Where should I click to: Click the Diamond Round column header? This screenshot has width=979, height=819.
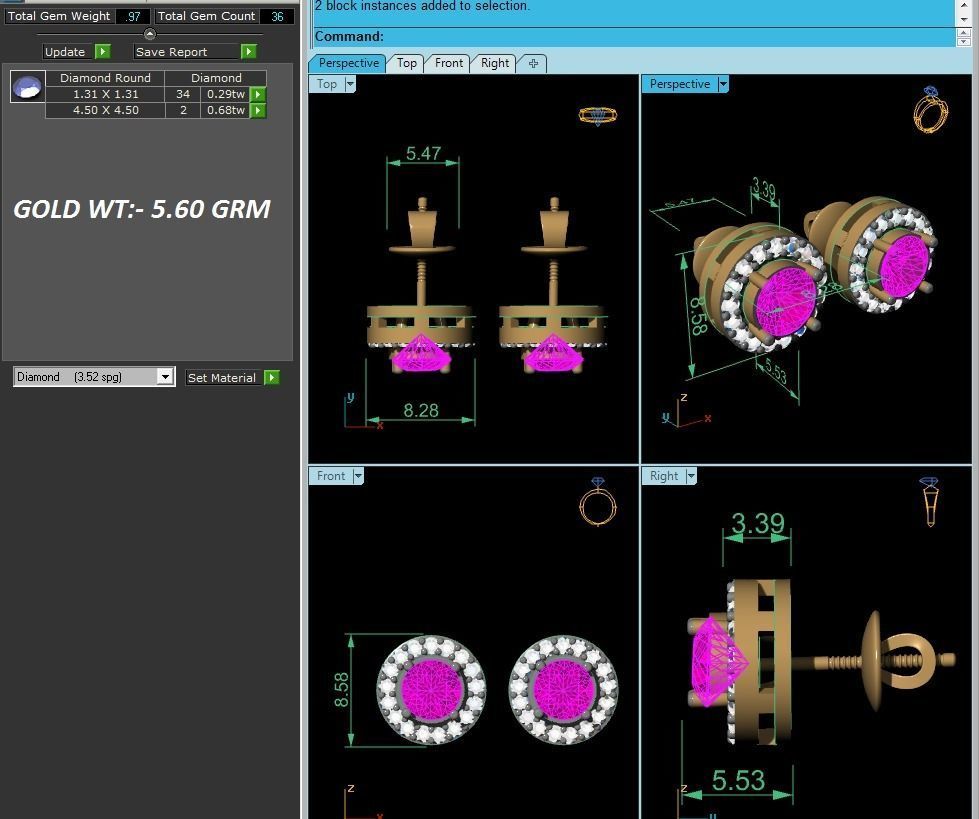coord(105,78)
